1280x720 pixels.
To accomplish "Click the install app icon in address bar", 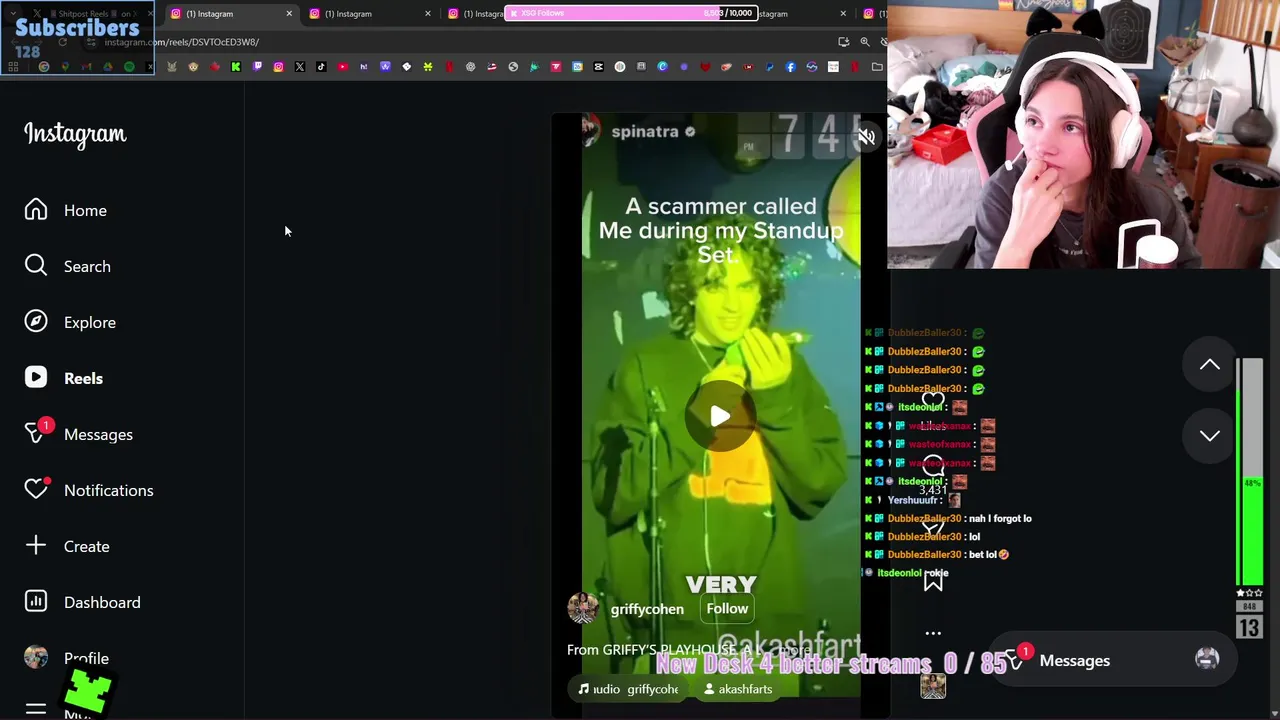I will [844, 42].
